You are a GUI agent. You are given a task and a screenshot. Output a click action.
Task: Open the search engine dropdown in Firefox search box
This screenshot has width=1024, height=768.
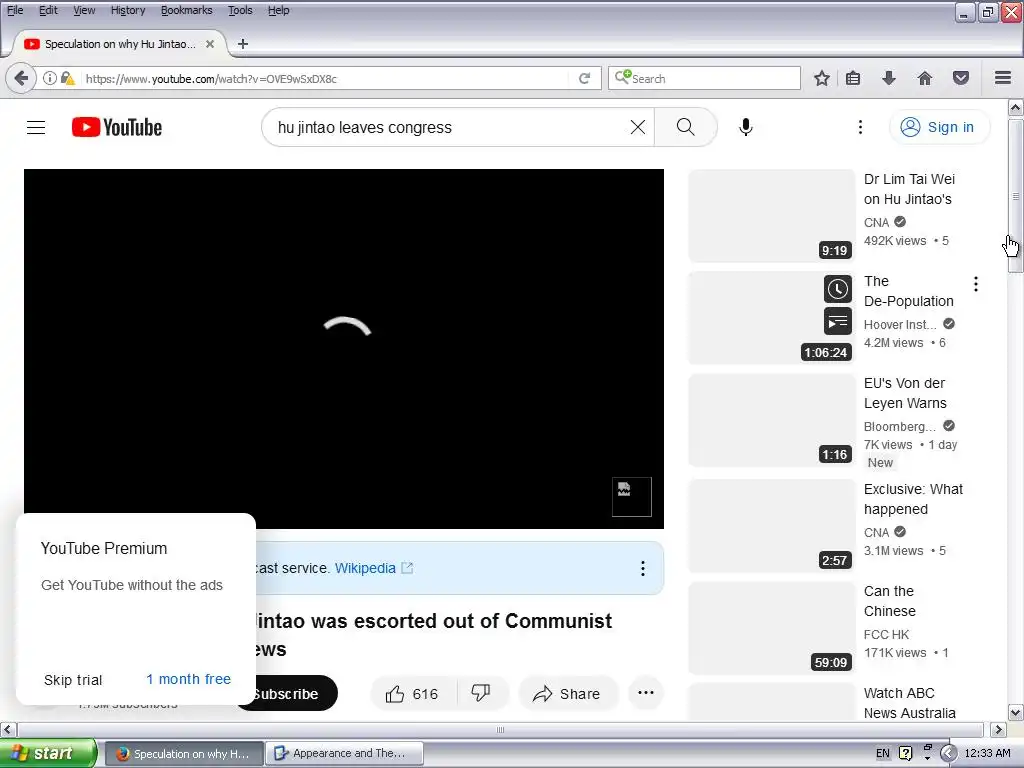click(x=623, y=77)
